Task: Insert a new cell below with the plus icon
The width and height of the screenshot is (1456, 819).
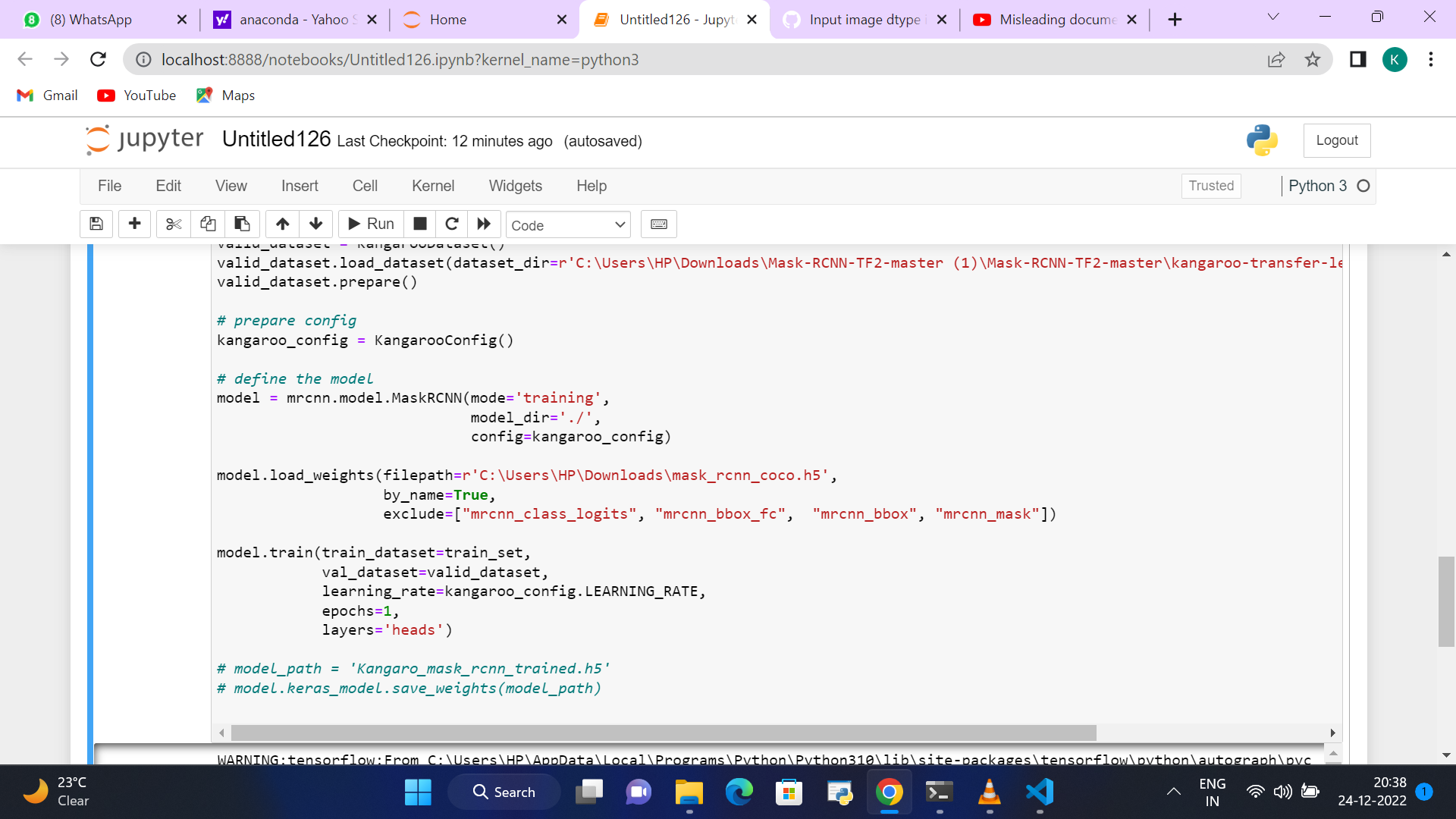Action: pos(134,224)
